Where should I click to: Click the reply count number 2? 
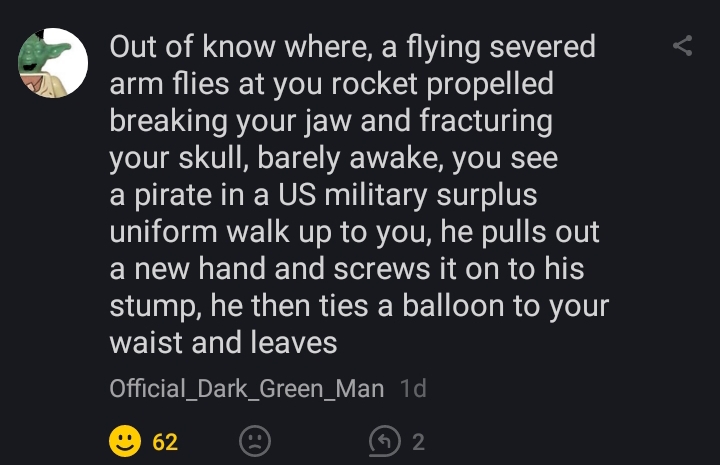point(418,441)
